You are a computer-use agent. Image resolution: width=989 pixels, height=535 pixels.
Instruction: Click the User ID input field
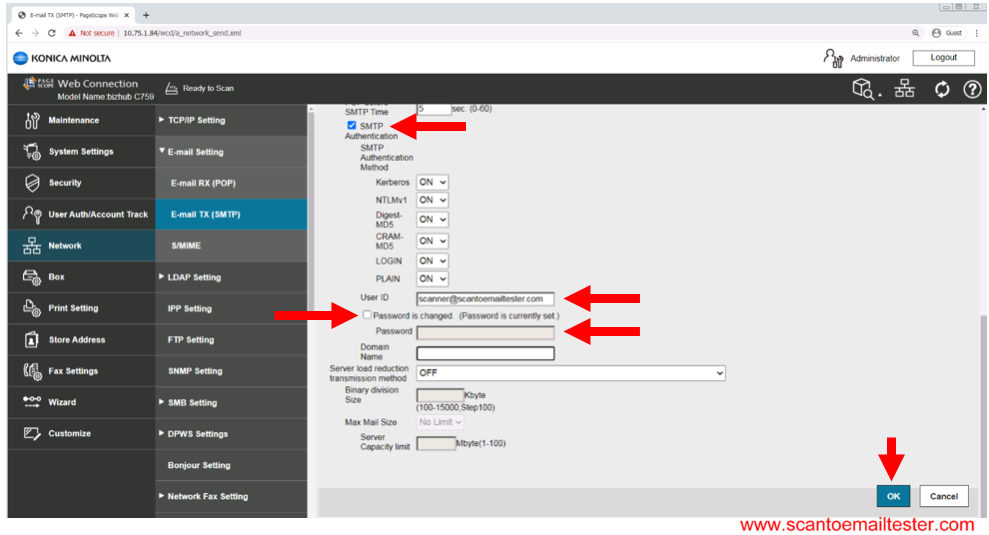(x=485, y=298)
